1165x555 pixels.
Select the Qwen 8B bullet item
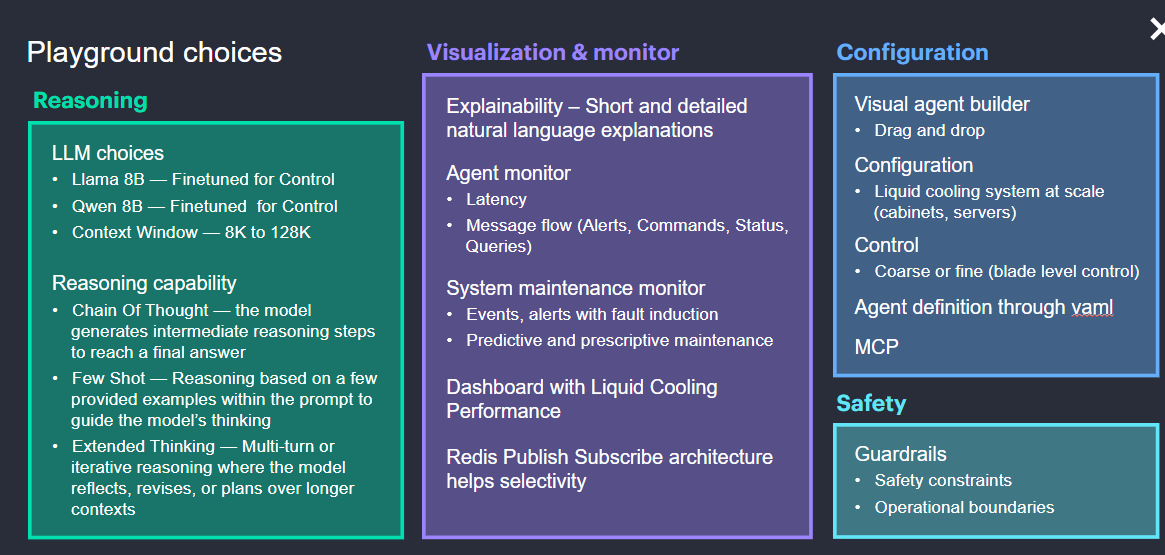click(x=204, y=207)
